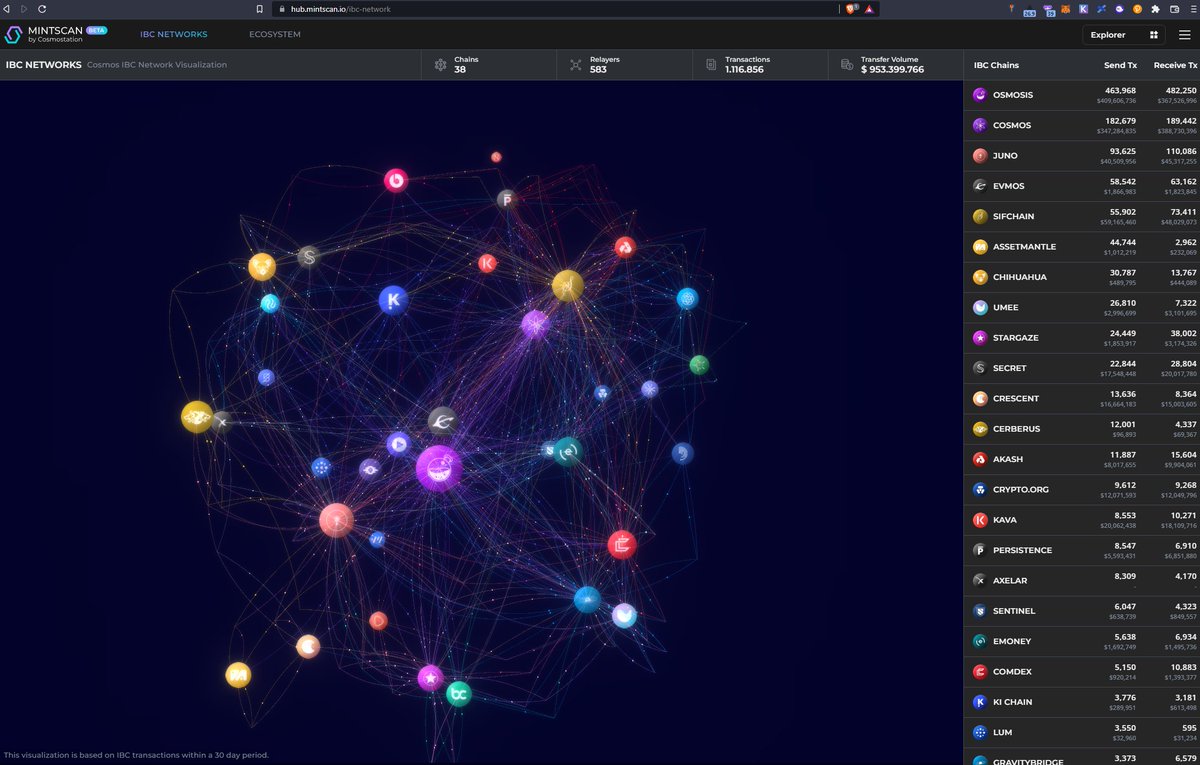Select the Sifchain gold node in the graph
1200x765 pixels.
tap(568, 285)
